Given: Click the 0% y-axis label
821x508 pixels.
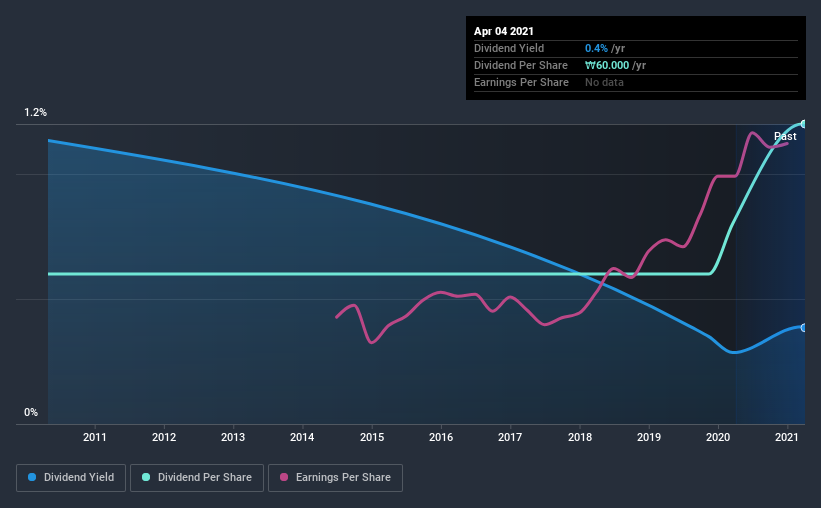Looking at the screenshot, I should [31, 413].
